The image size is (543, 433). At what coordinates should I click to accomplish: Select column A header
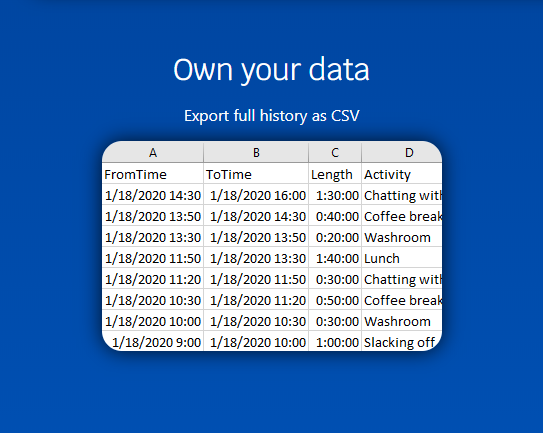coord(153,152)
